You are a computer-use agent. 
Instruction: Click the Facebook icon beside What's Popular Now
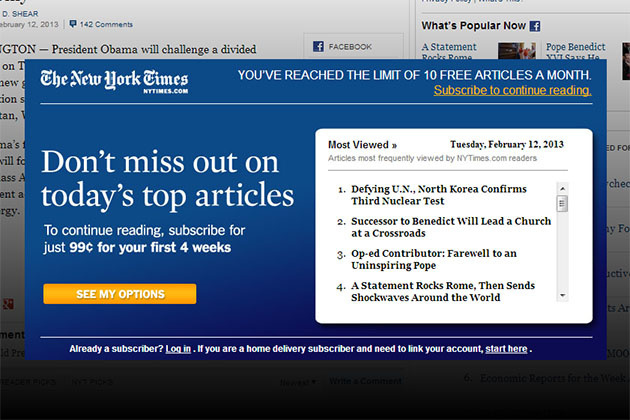535,26
